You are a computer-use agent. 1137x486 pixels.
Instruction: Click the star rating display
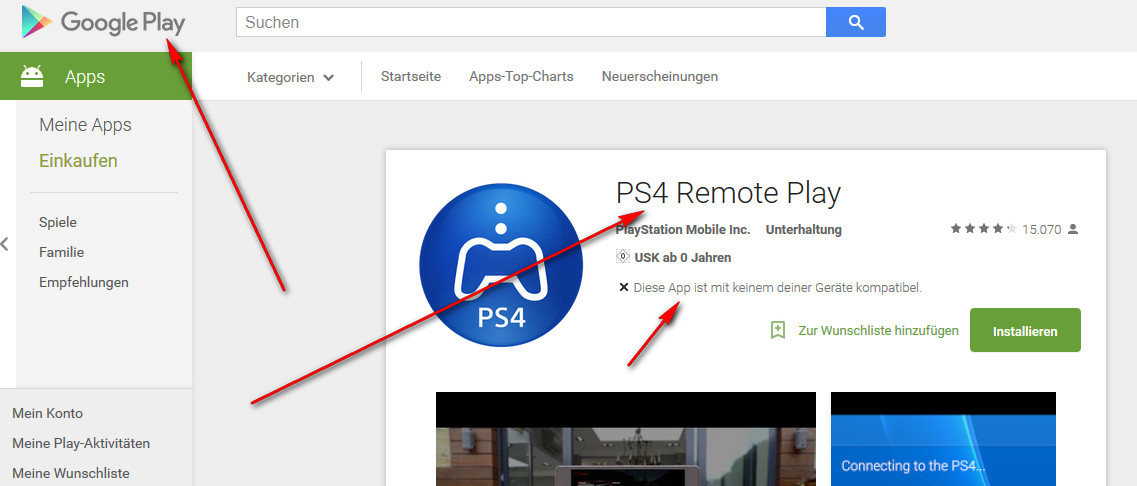(x=984, y=229)
